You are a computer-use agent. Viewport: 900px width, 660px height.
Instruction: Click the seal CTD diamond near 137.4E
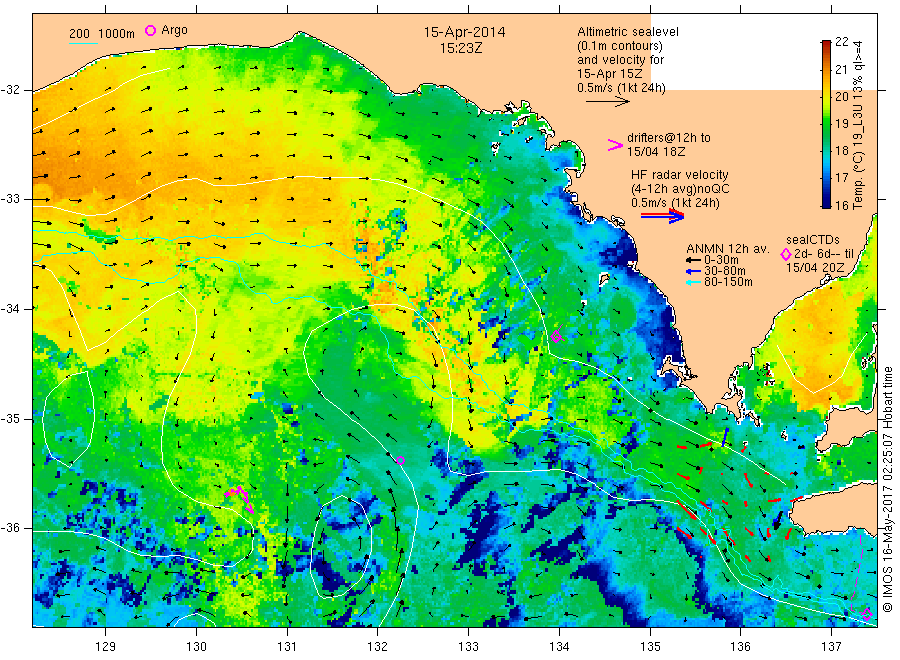867,615
